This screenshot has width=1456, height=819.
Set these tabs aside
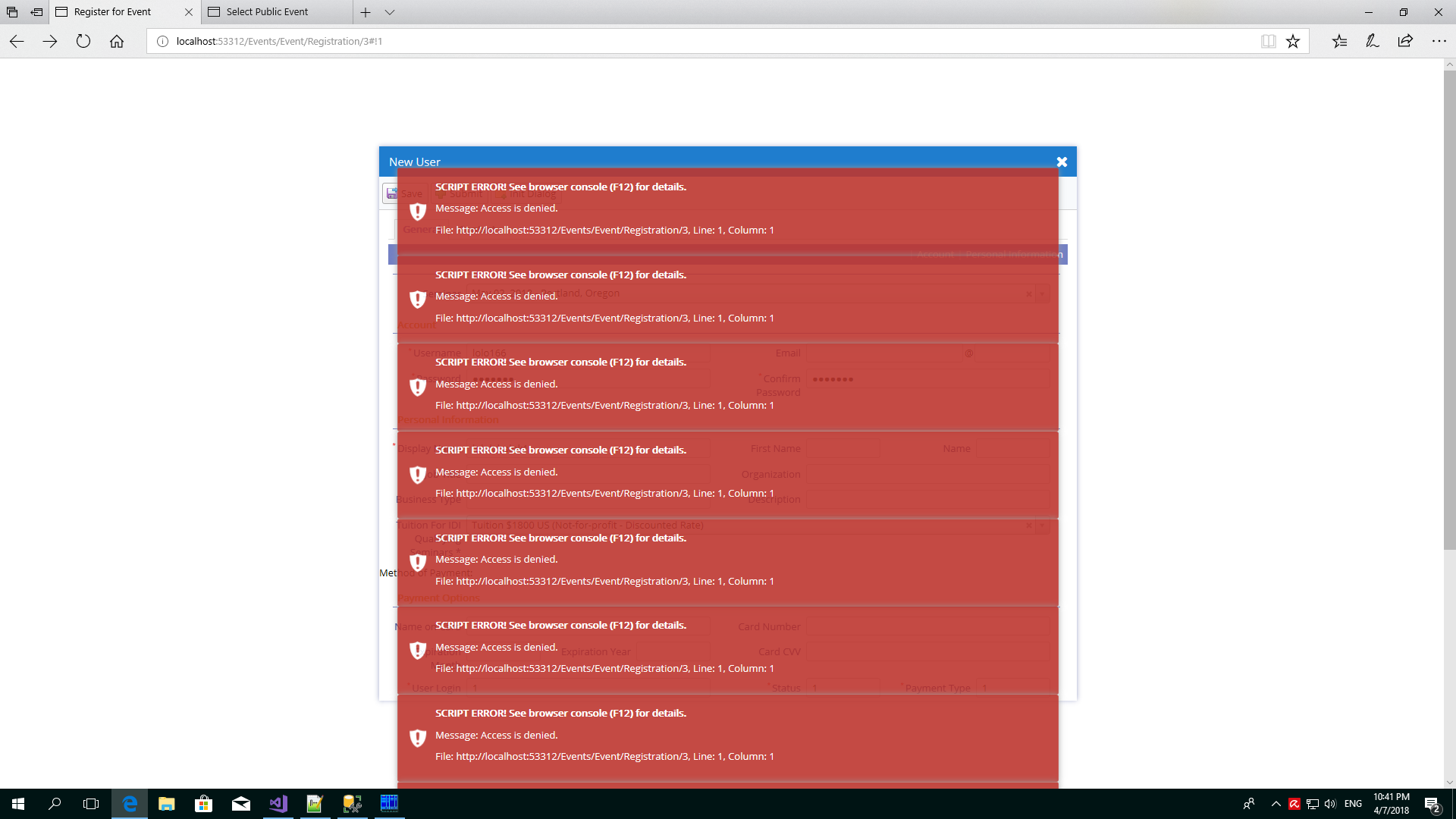[x=36, y=12]
